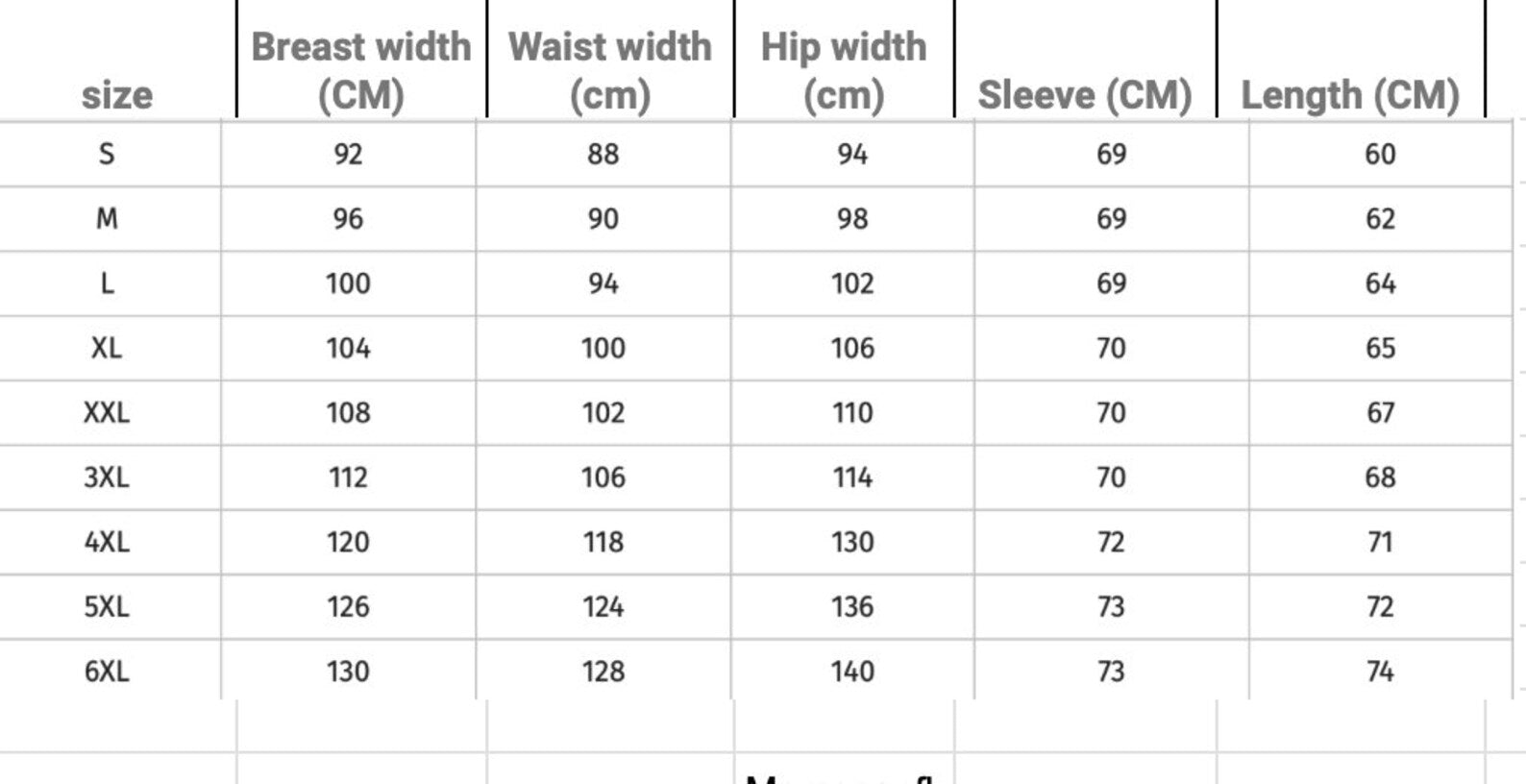
Task: Select the '5XL' size cell
Action: coord(107,606)
